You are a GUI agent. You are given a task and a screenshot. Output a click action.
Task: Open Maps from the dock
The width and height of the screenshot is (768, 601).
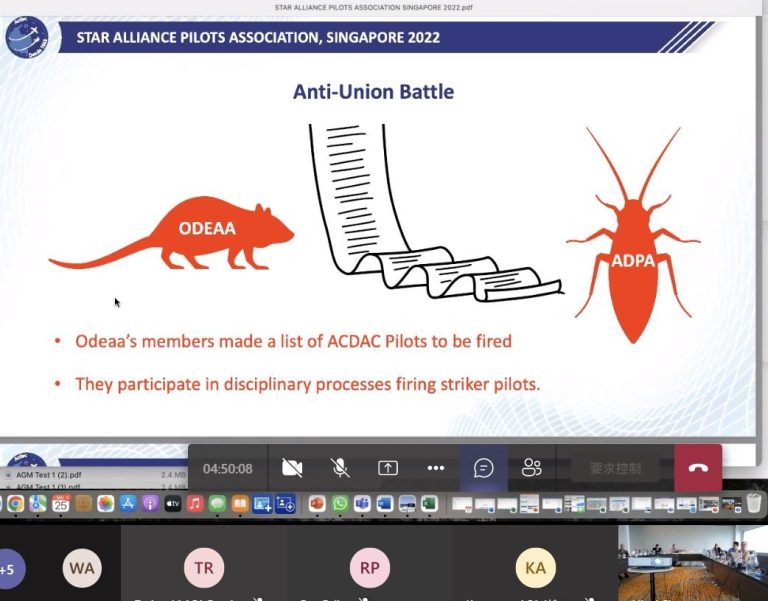click(38, 504)
